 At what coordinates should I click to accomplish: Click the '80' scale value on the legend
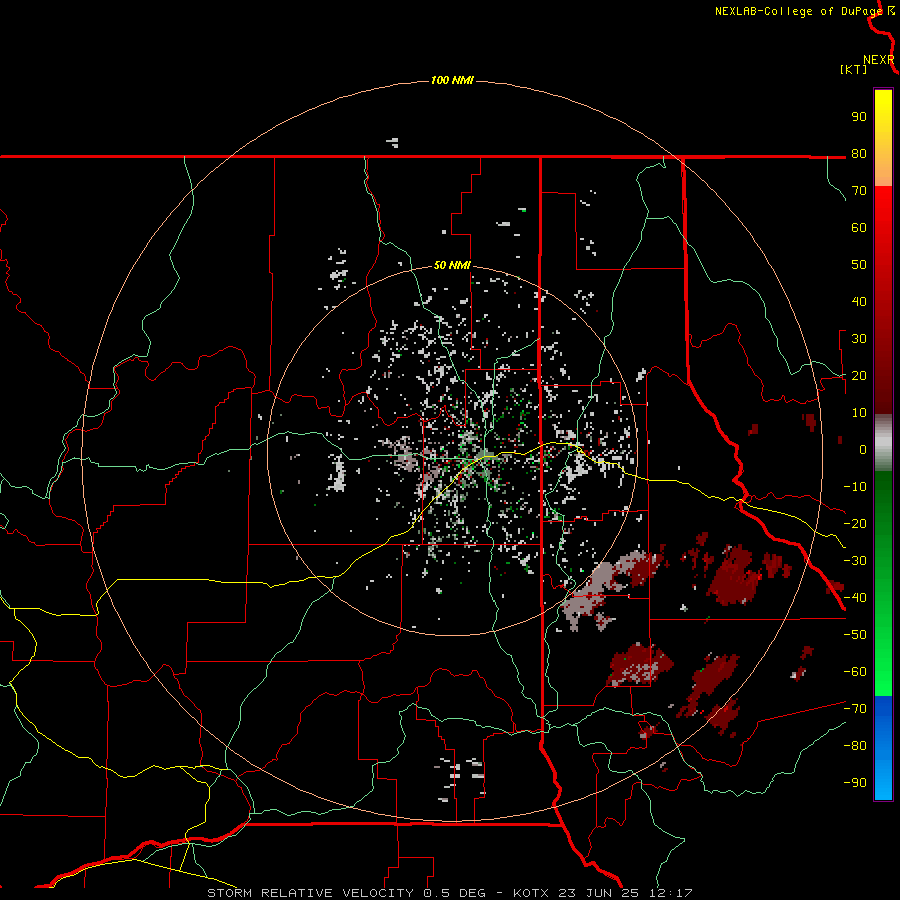click(x=859, y=153)
